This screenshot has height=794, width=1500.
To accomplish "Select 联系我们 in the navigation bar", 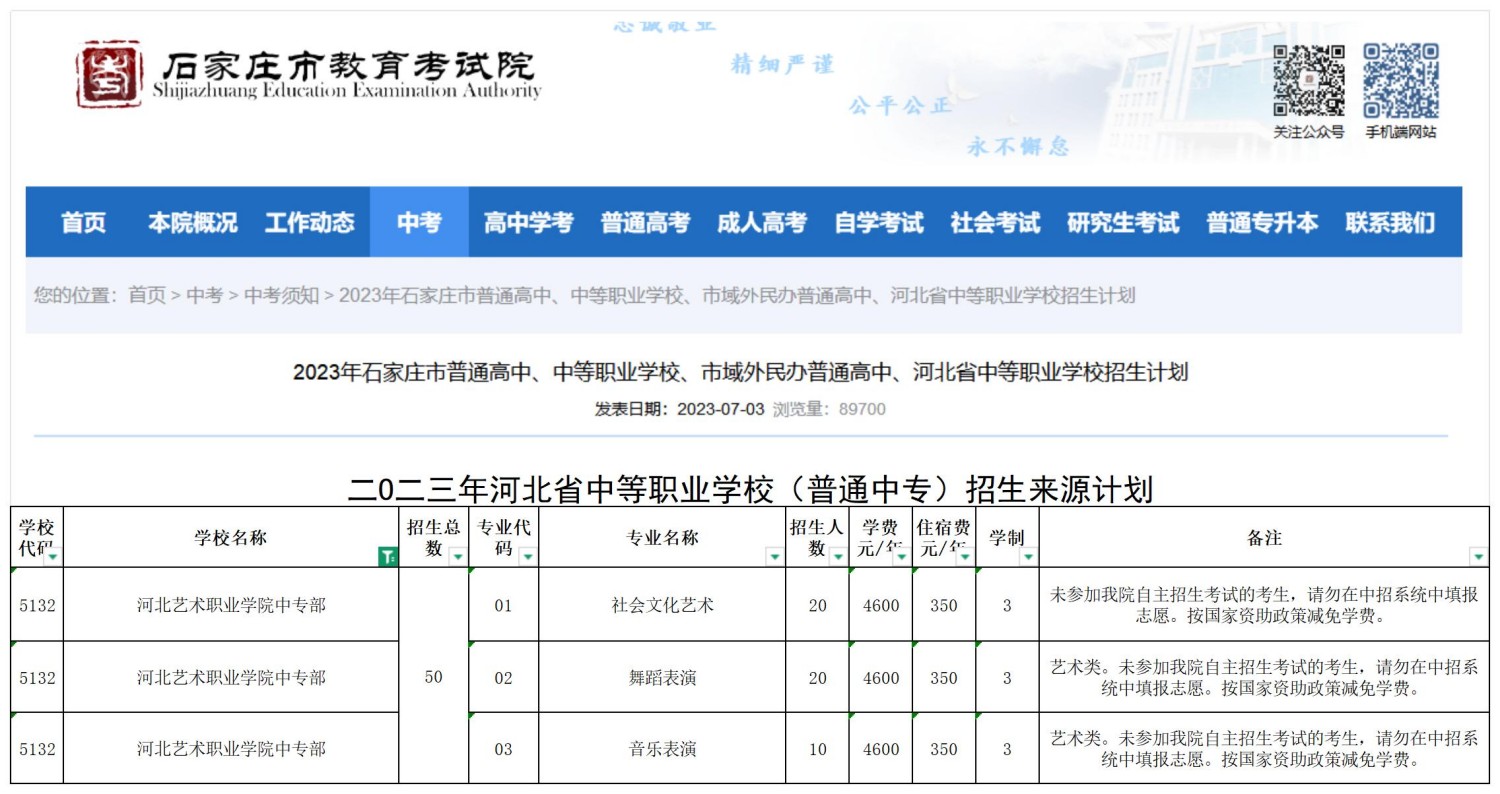I will point(1389,223).
